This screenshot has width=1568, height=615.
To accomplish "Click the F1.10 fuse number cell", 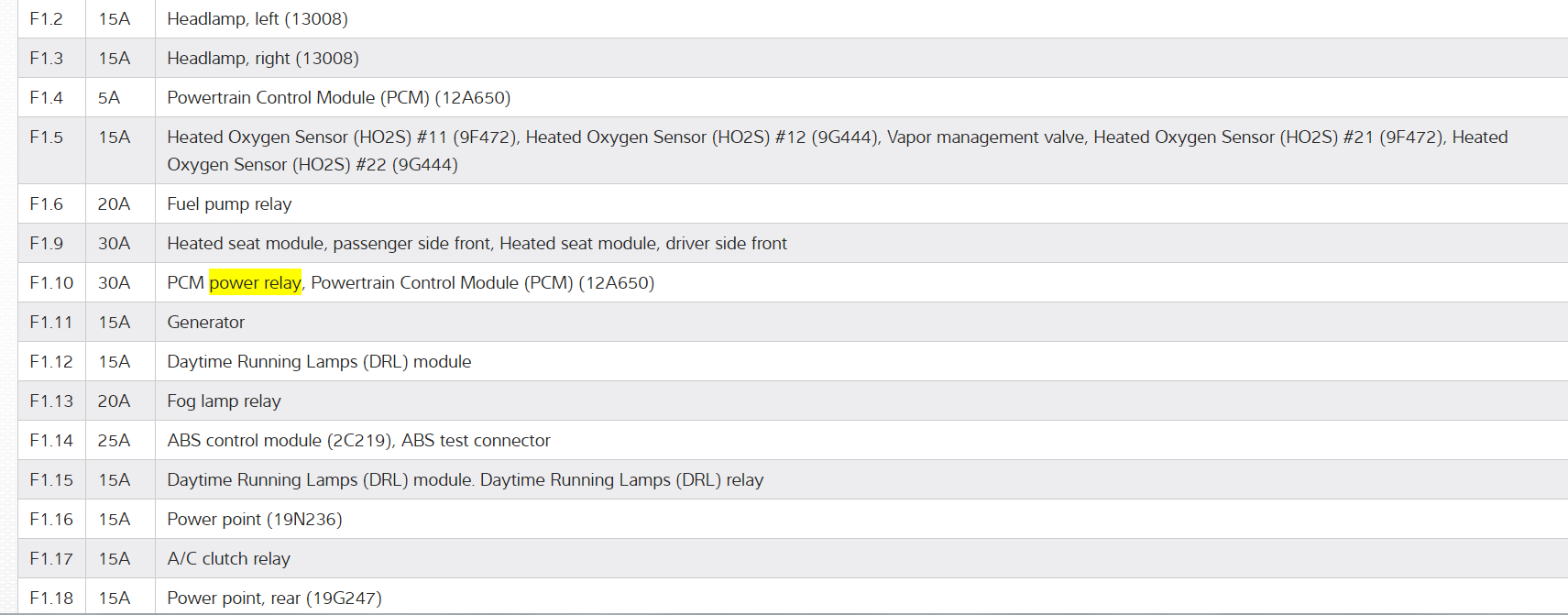I will pos(51,283).
